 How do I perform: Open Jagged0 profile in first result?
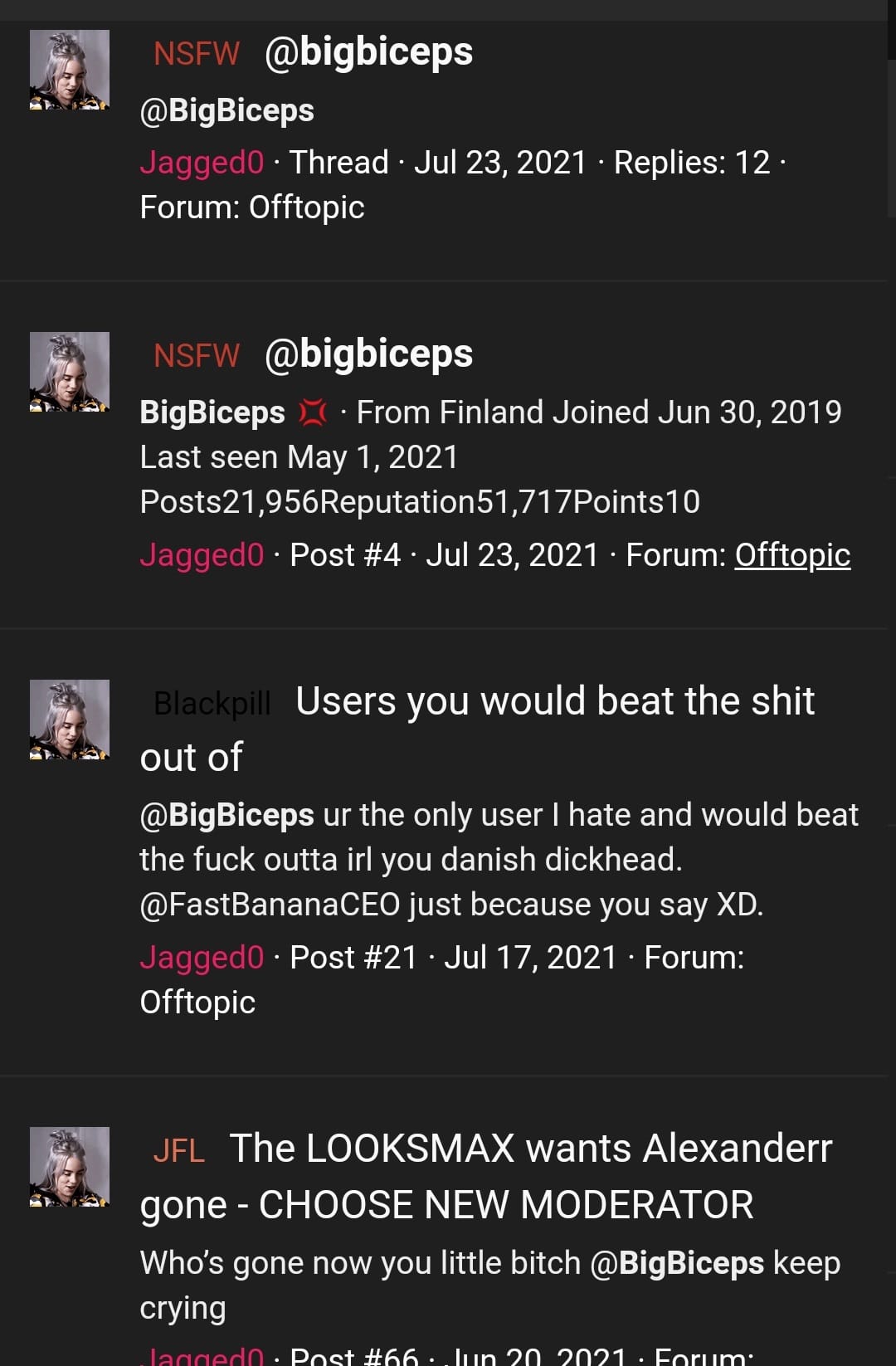202,163
